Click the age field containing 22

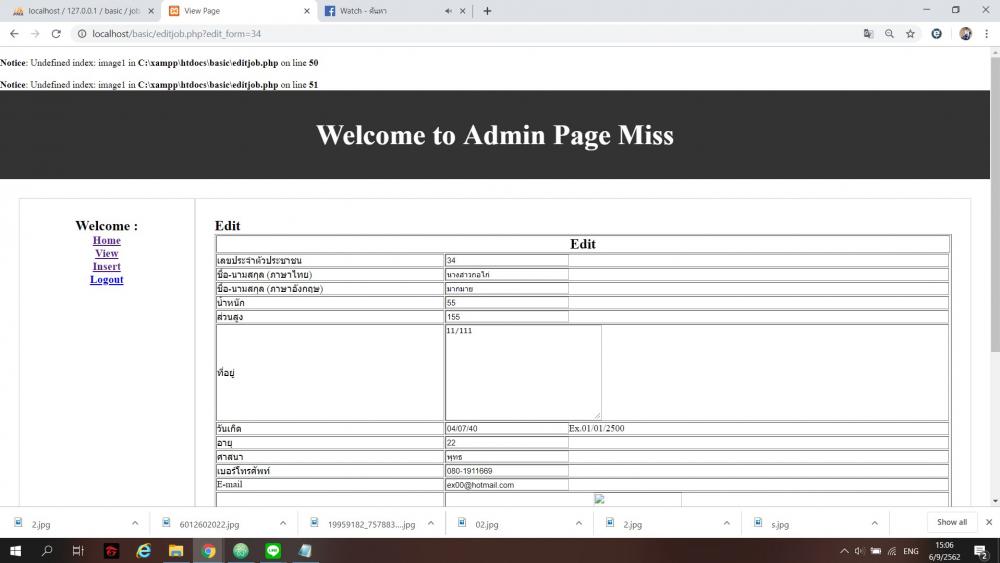click(506, 442)
